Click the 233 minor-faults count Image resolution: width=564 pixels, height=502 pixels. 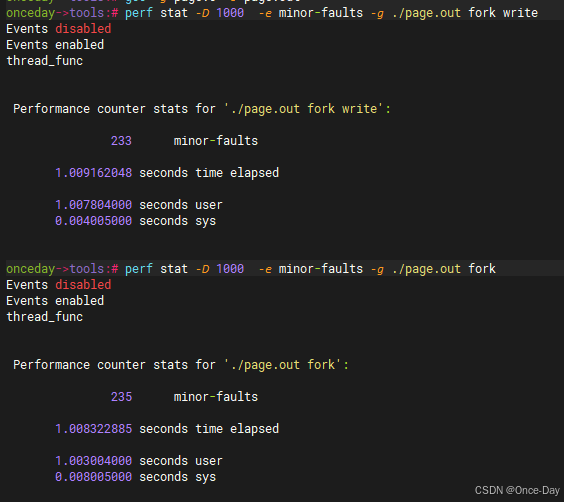(x=121, y=141)
